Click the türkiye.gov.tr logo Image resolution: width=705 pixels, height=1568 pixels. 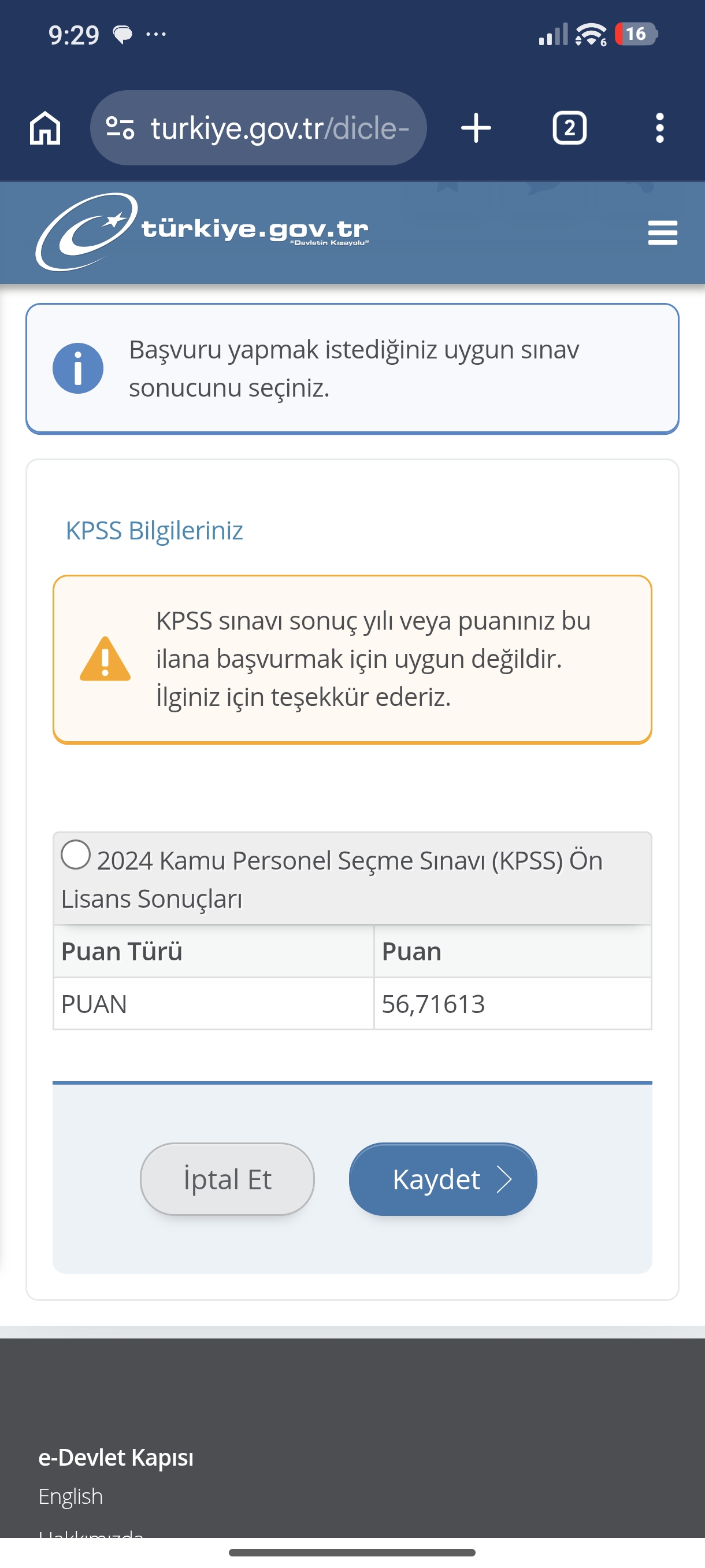(202, 232)
